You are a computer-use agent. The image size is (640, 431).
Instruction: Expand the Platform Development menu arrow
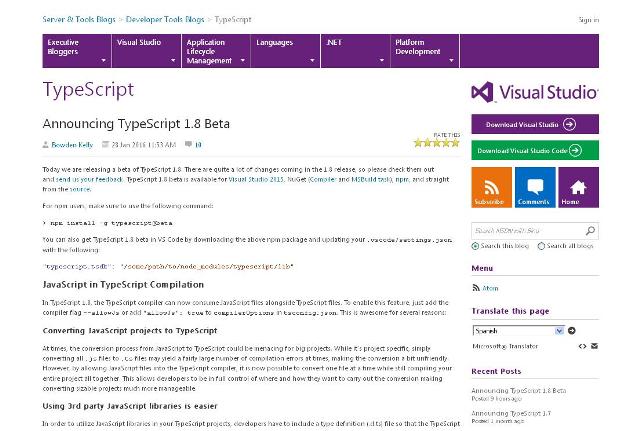click(x=451, y=60)
